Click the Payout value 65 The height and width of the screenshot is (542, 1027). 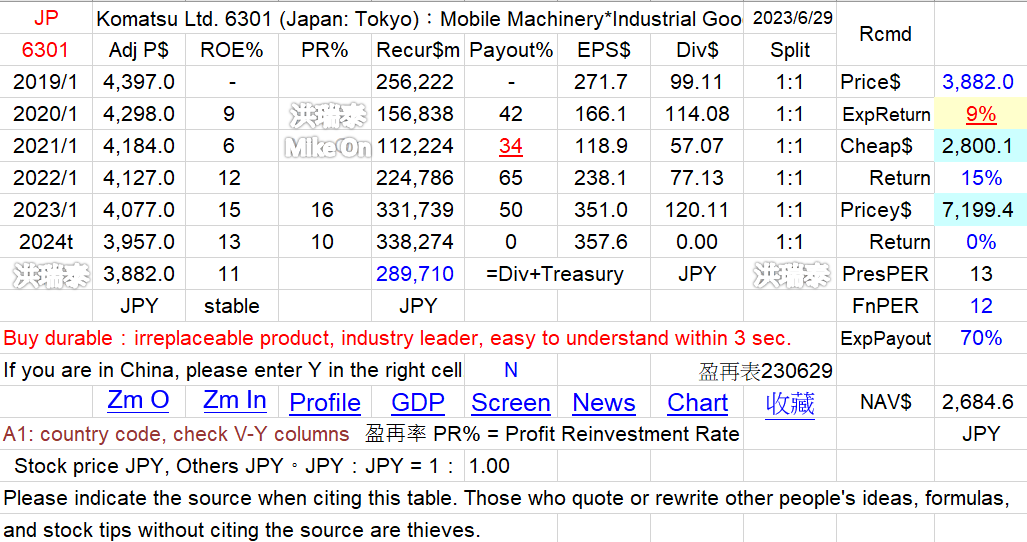511,178
